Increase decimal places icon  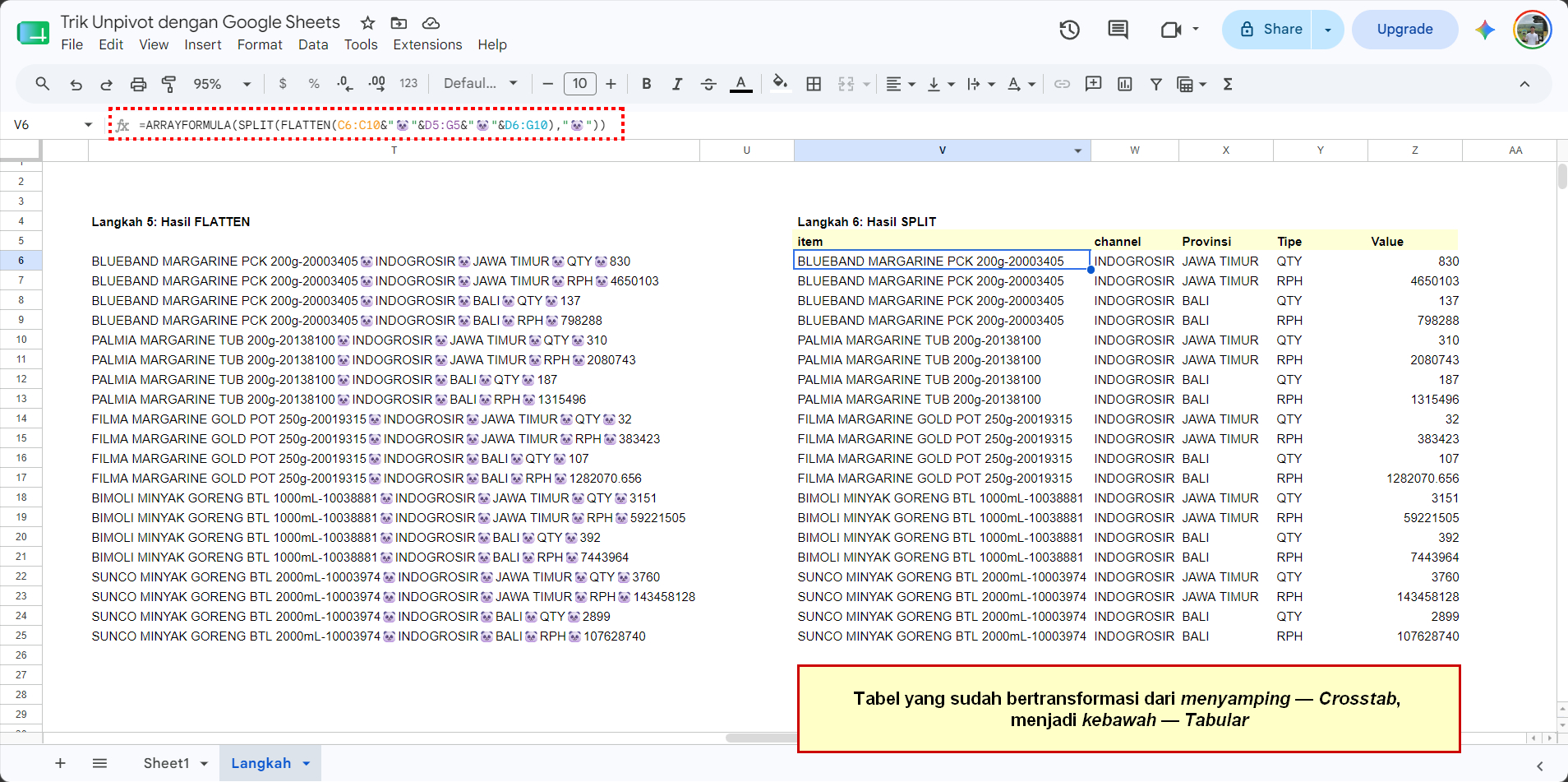tap(376, 84)
